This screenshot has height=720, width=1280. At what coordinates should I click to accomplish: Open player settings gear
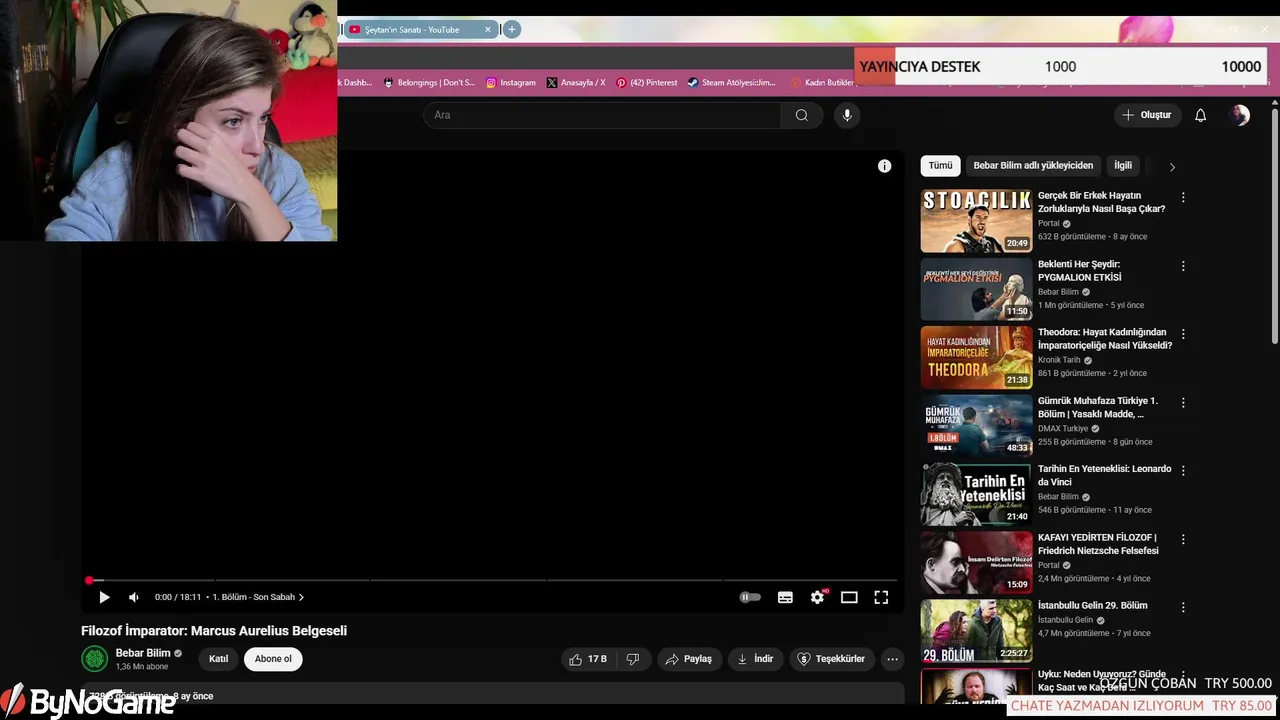[818, 597]
